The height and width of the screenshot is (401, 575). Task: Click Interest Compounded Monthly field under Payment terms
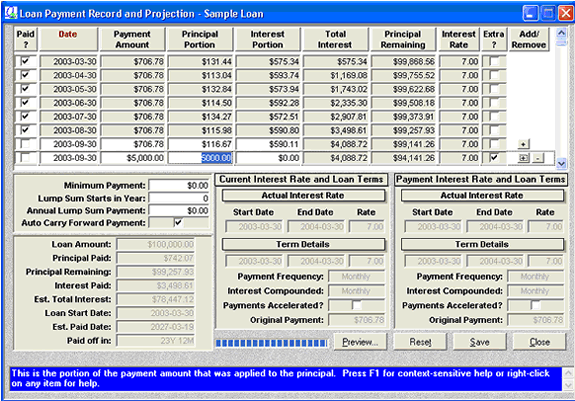click(x=535, y=291)
